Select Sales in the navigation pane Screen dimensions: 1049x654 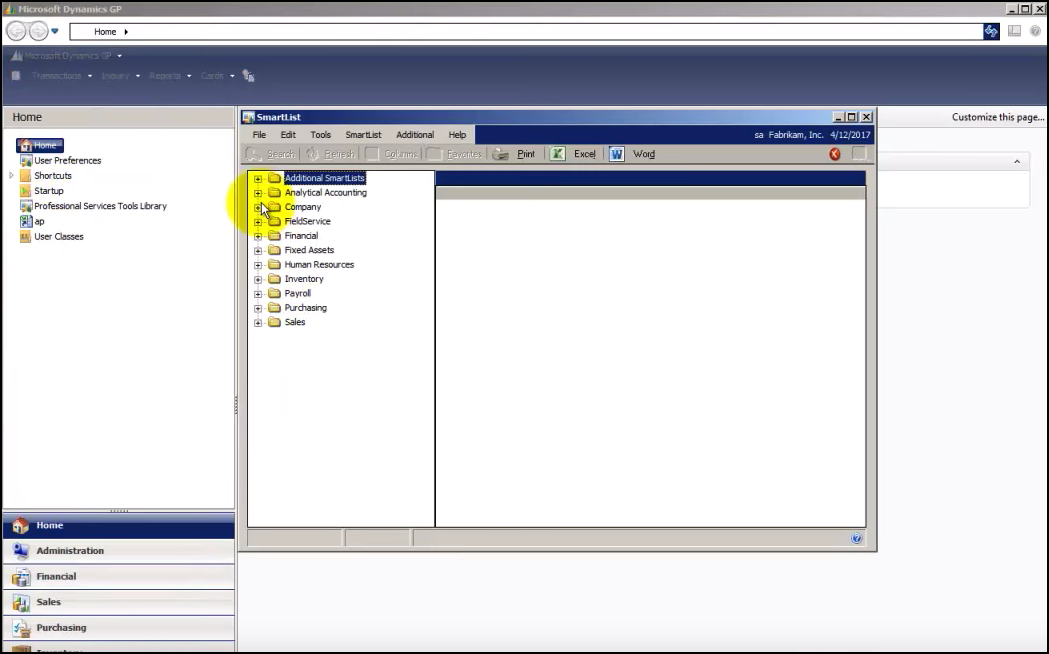pos(118,602)
